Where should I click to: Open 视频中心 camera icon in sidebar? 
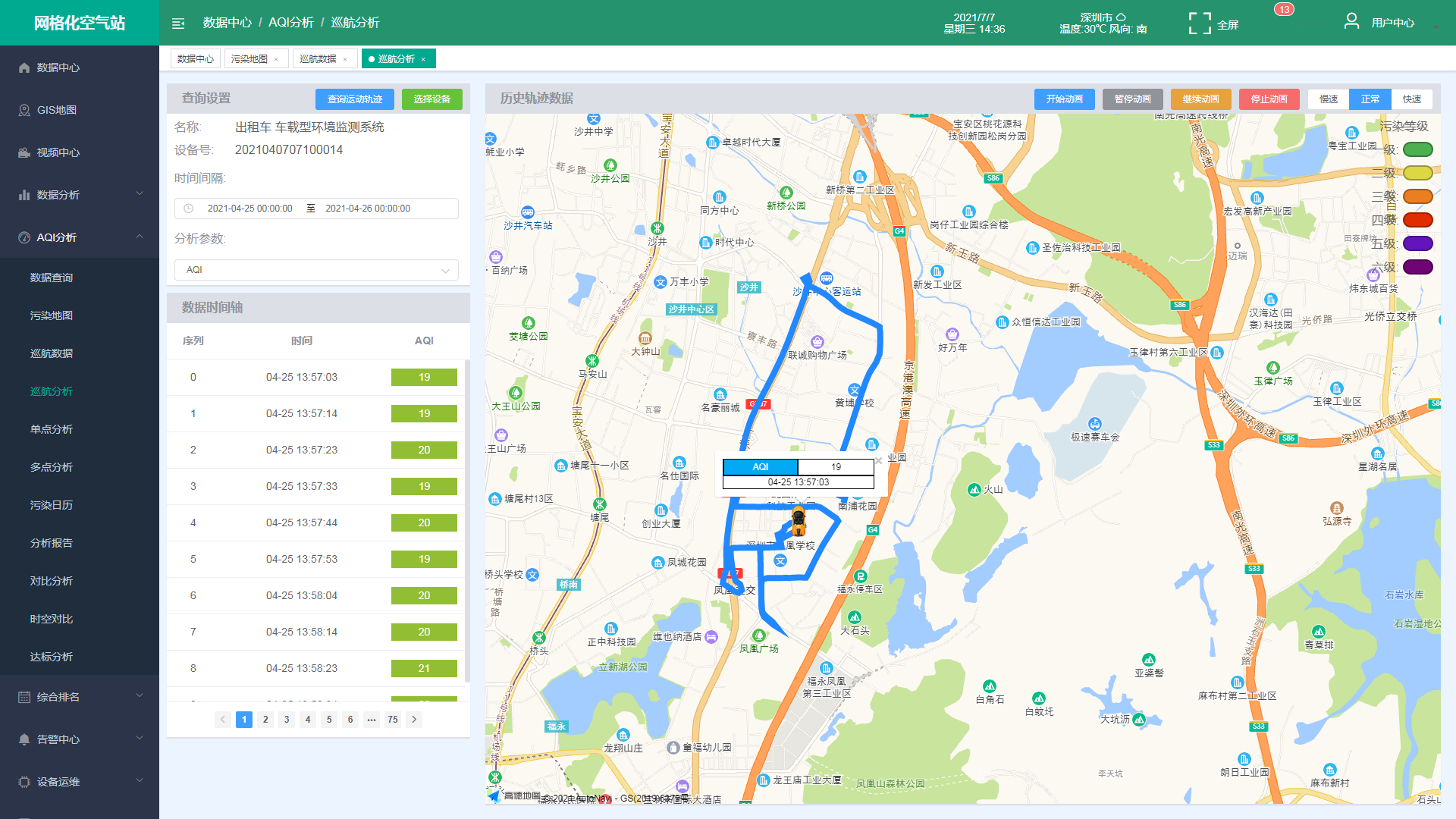coord(24,152)
